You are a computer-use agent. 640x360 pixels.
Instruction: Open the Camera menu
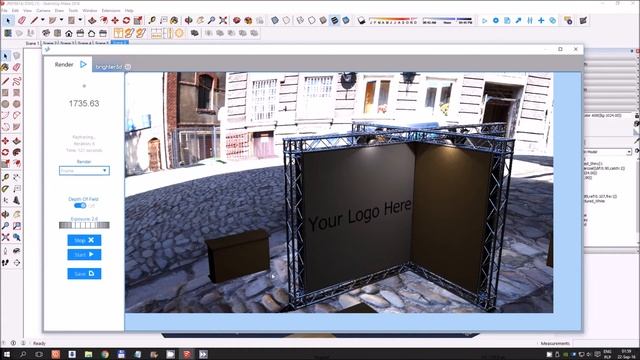(x=43, y=10)
